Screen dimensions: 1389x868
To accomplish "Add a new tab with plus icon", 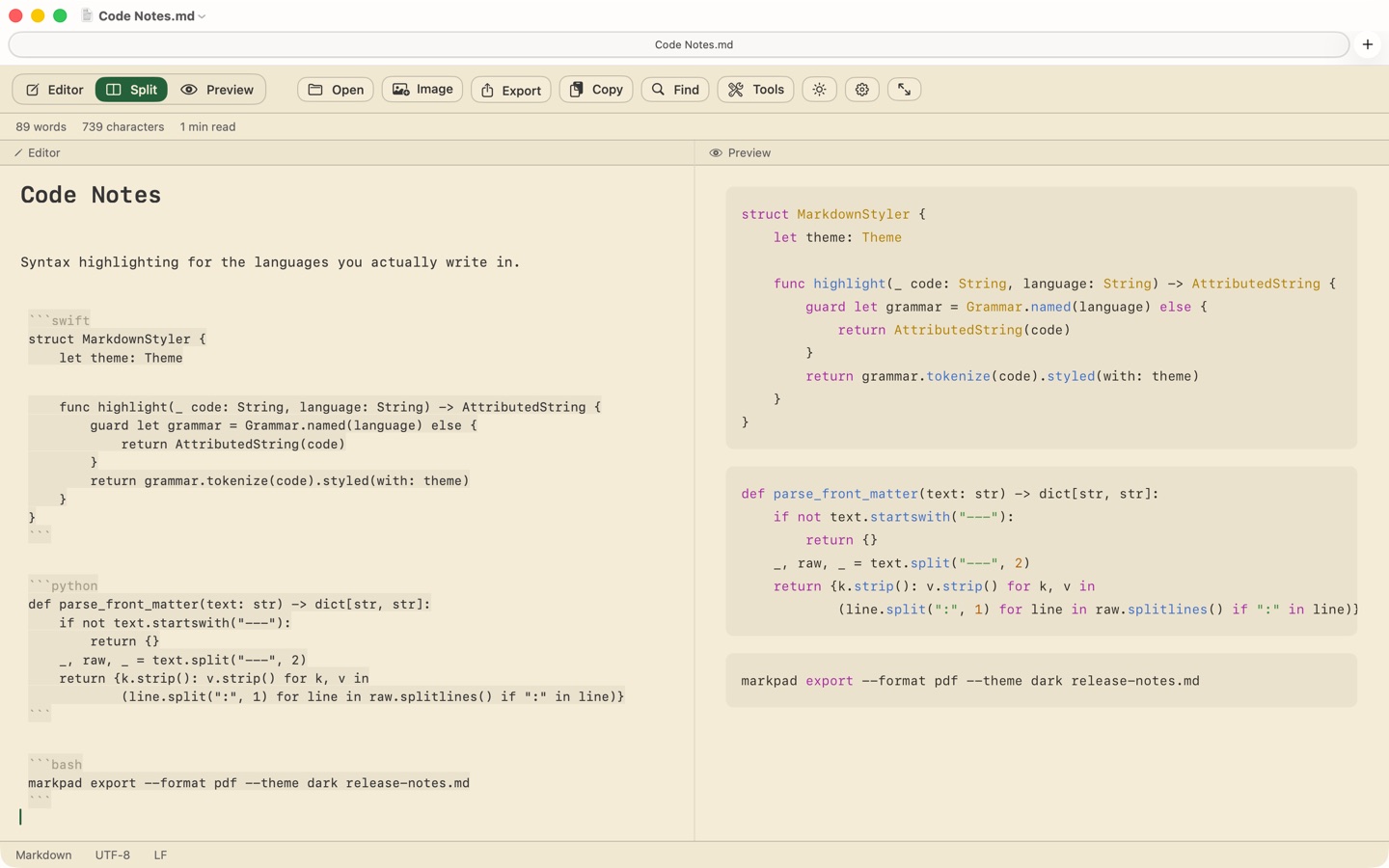I will point(1368,44).
